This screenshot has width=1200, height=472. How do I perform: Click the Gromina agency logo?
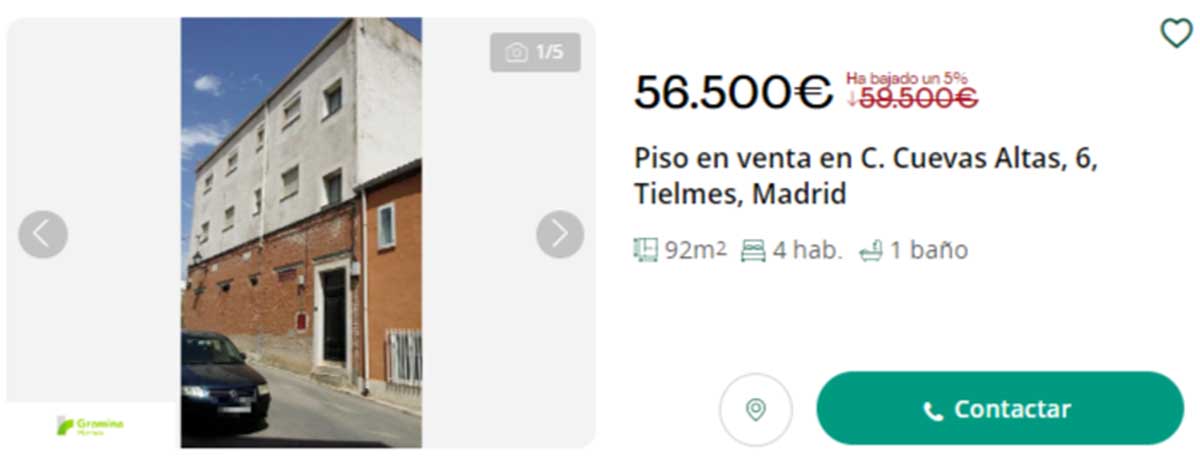click(91, 426)
